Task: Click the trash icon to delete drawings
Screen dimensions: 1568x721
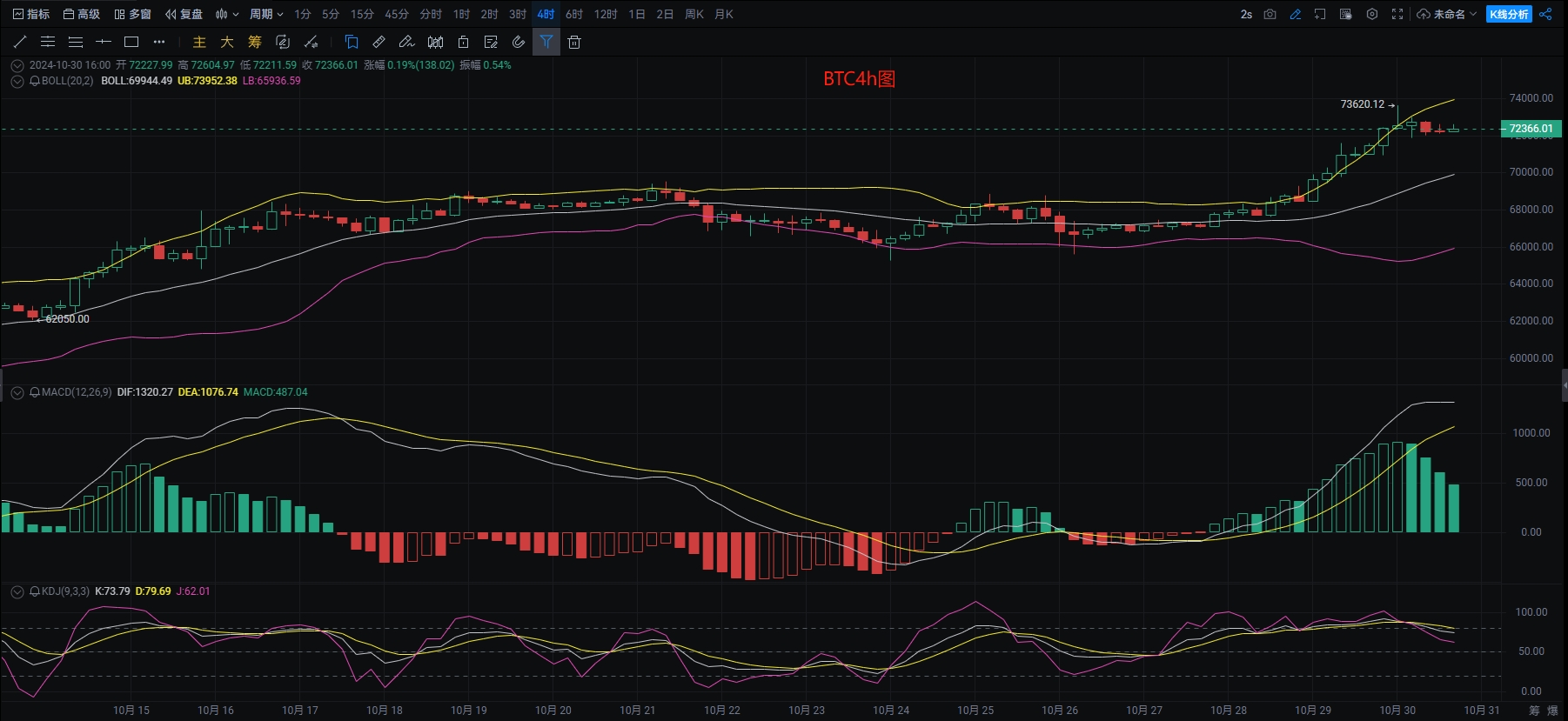Action: [574, 42]
